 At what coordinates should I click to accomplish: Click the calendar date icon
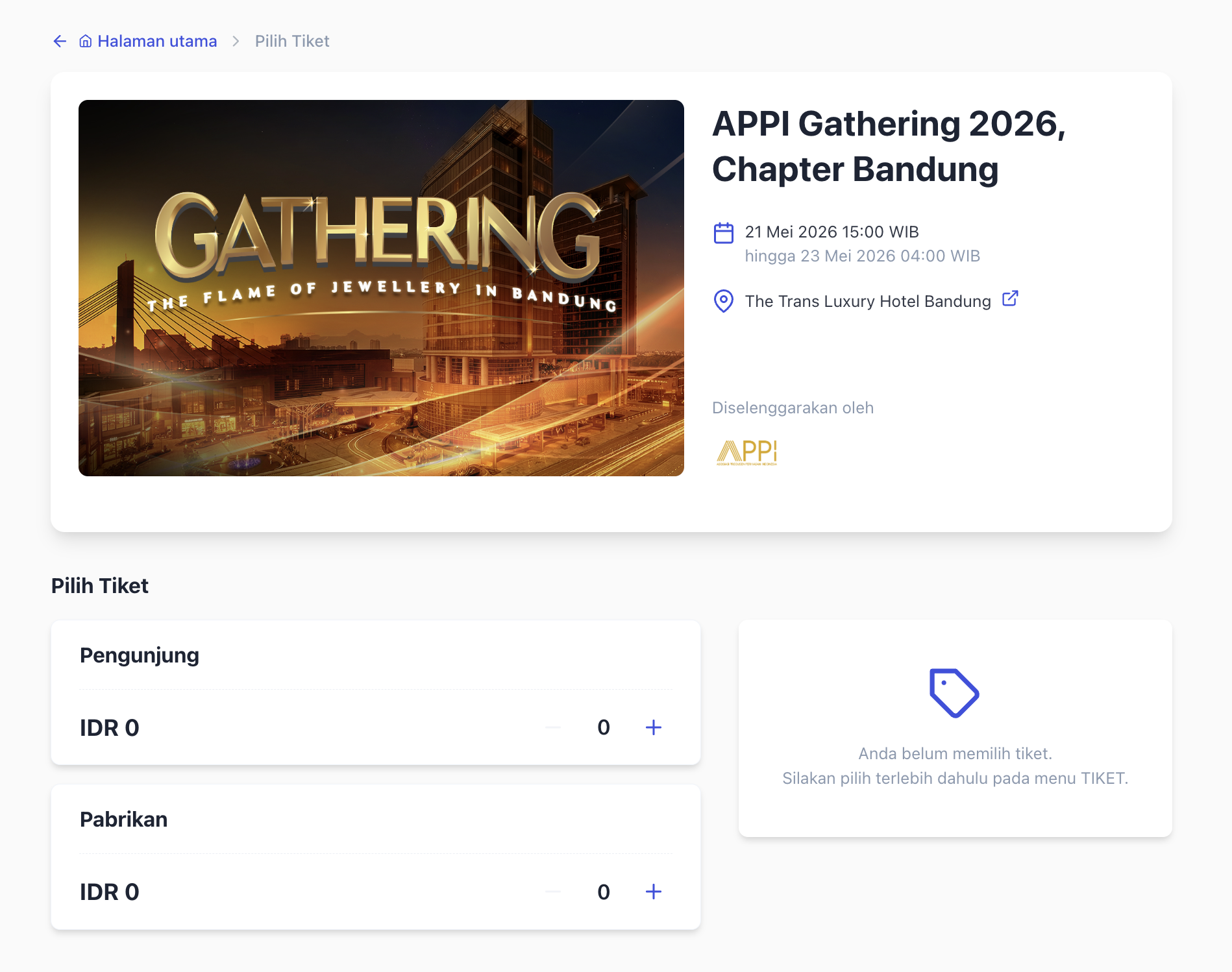tap(724, 233)
